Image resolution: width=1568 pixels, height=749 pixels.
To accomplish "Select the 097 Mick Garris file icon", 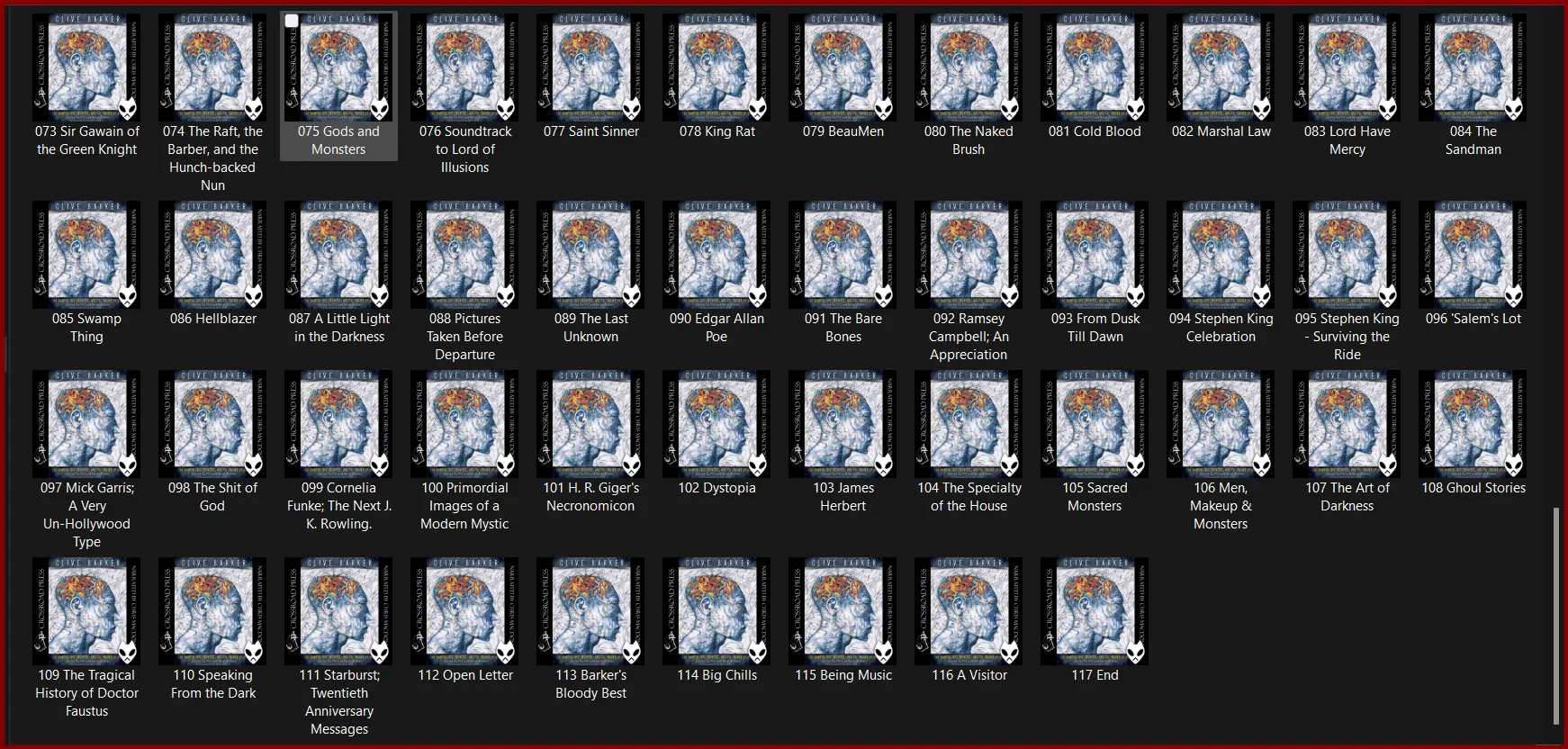I will tap(86, 424).
